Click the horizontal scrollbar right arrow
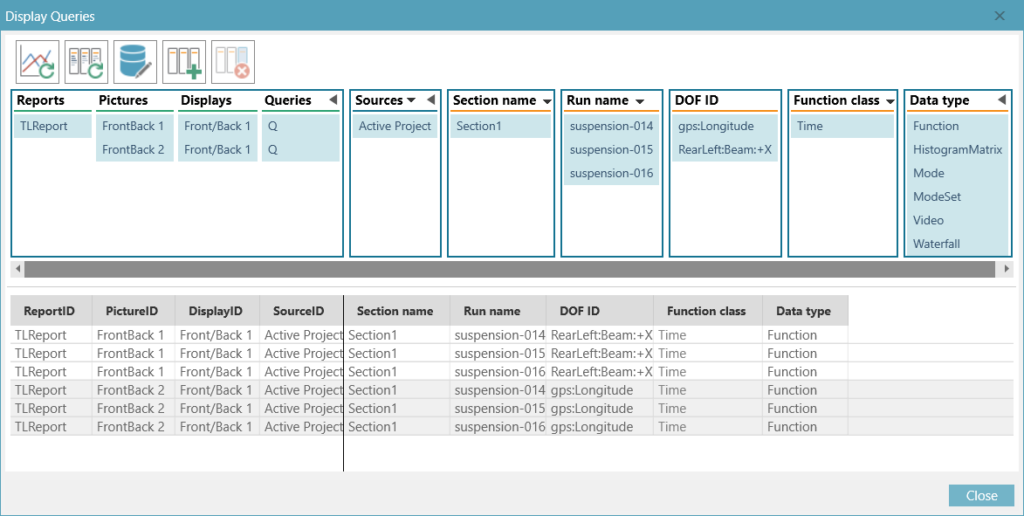1024x516 pixels. click(1005, 269)
